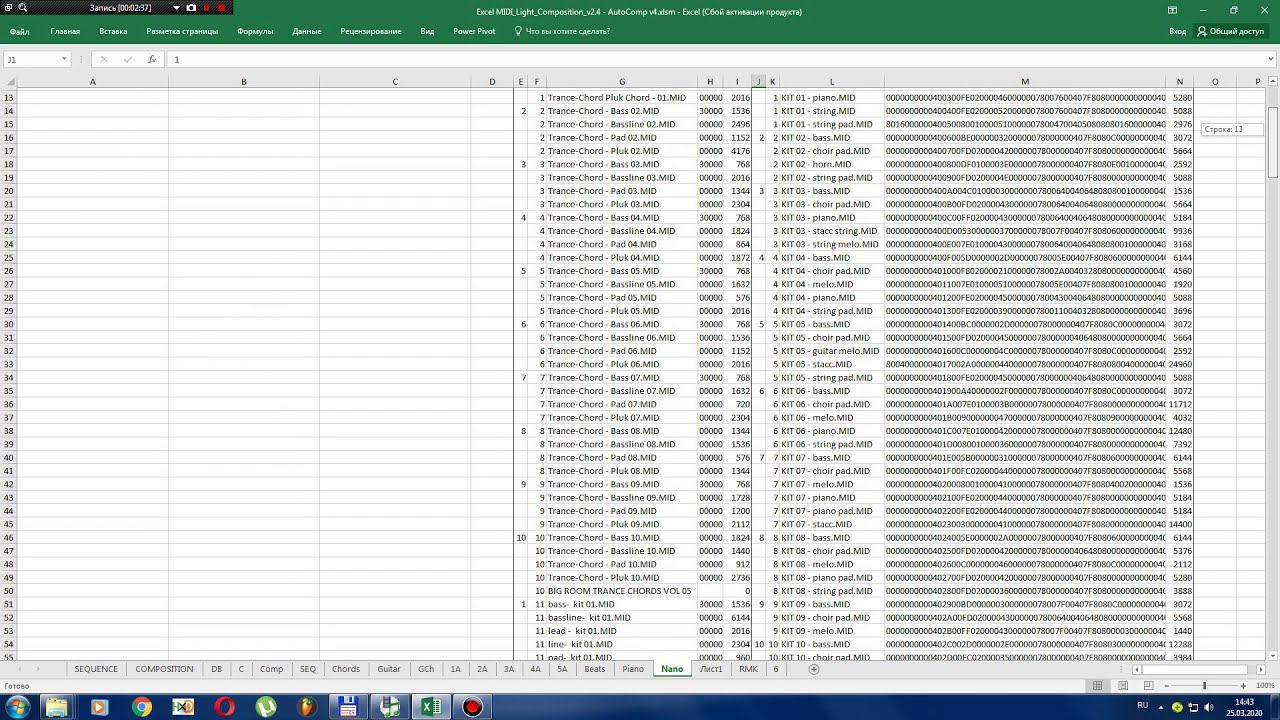Open FL Studio from the taskbar
The image size is (1280, 720).
pyautogui.click(x=306, y=707)
